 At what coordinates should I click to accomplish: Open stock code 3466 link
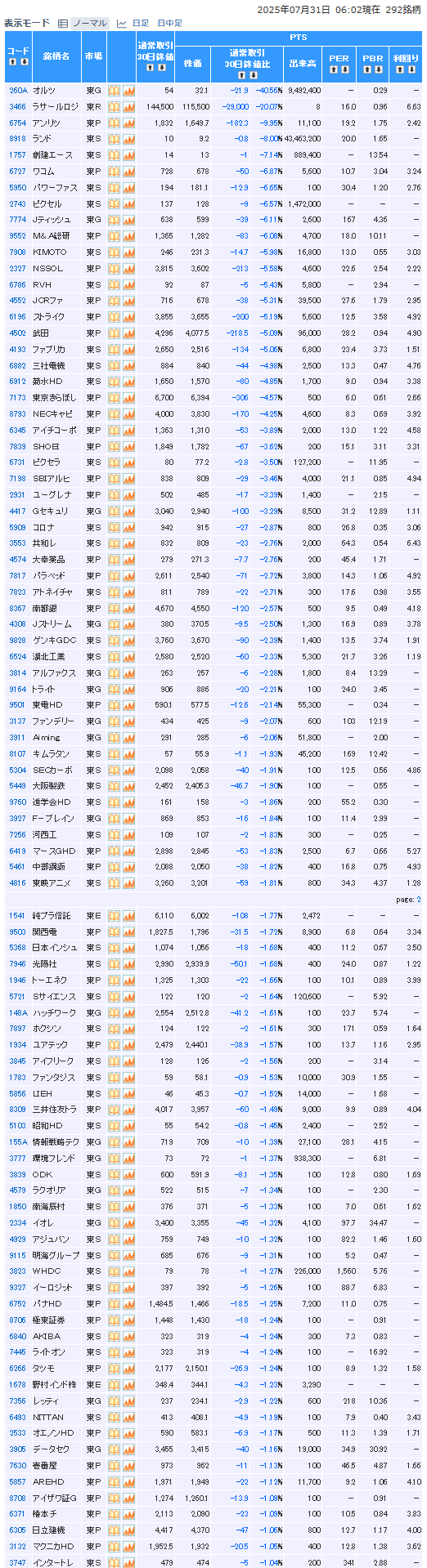tap(18, 107)
